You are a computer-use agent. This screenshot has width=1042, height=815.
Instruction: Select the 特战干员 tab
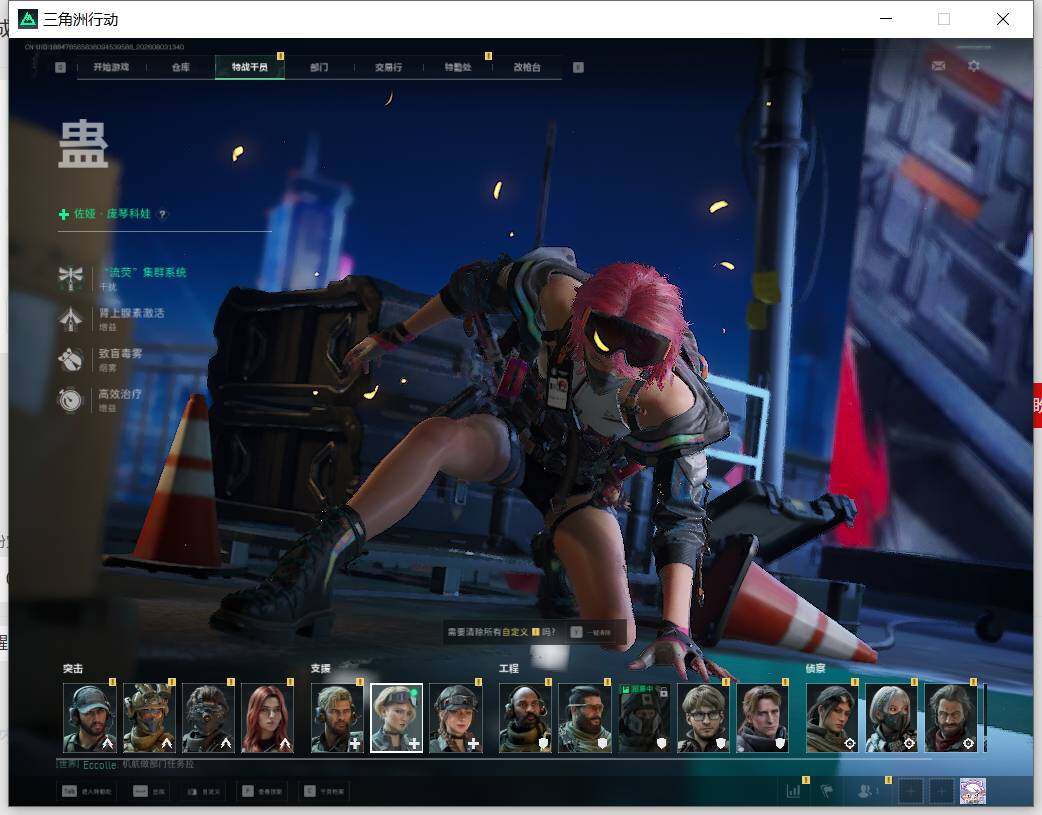coord(250,67)
